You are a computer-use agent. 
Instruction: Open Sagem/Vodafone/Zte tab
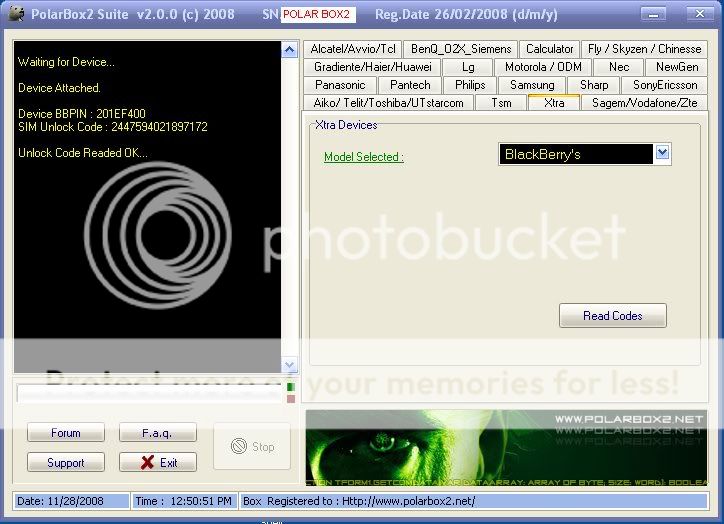point(645,102)
